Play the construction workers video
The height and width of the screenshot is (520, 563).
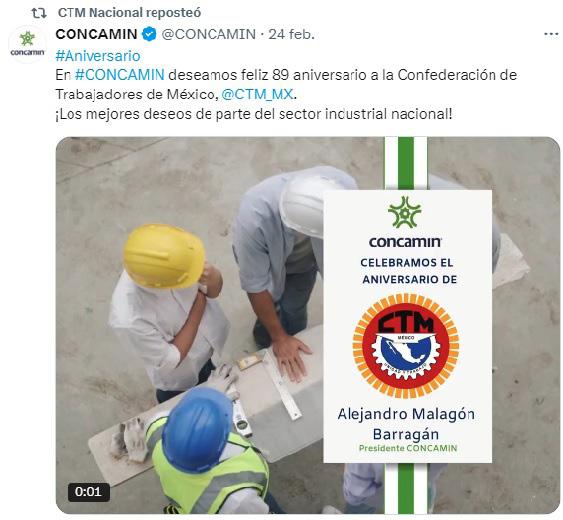pyautogui.click(x=307, y=325)
